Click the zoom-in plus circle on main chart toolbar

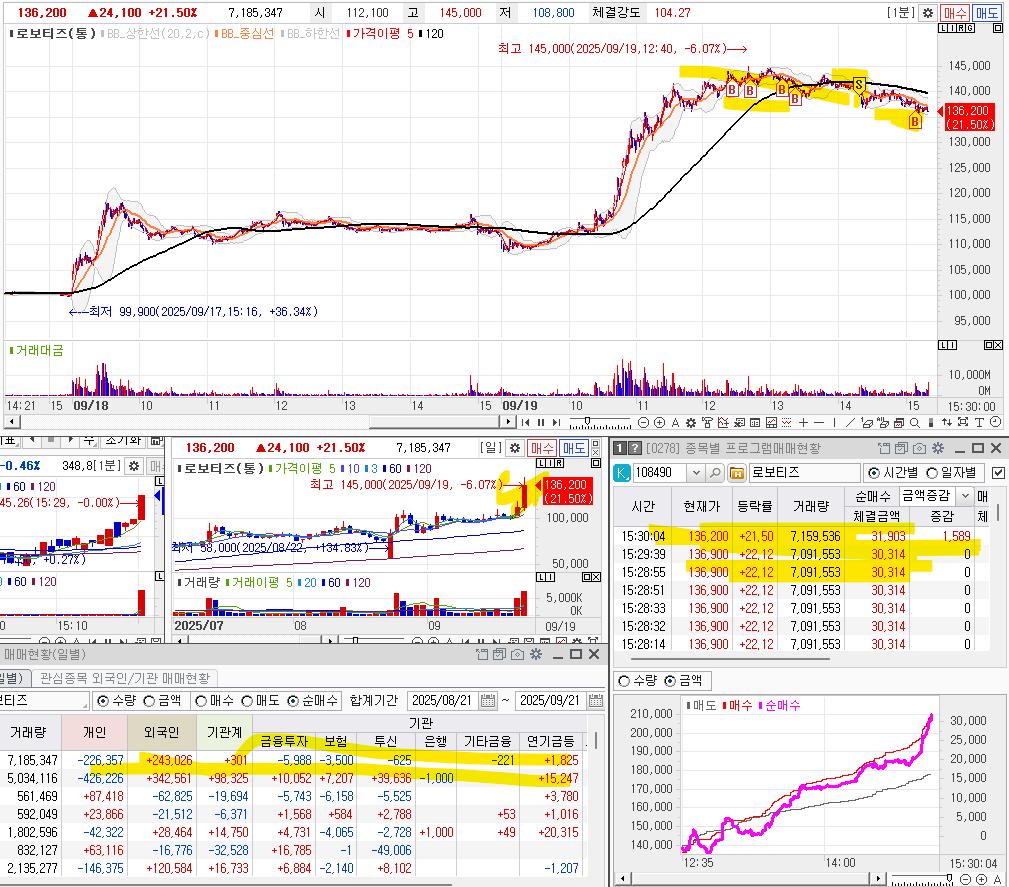coord(660,422)
